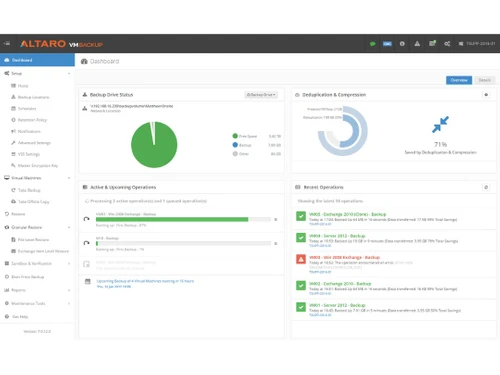Image resolution: width=500 pixels, height=375 pixels.
Task: Collapse the Setup section arrow
Action: [x=69, y=73]
